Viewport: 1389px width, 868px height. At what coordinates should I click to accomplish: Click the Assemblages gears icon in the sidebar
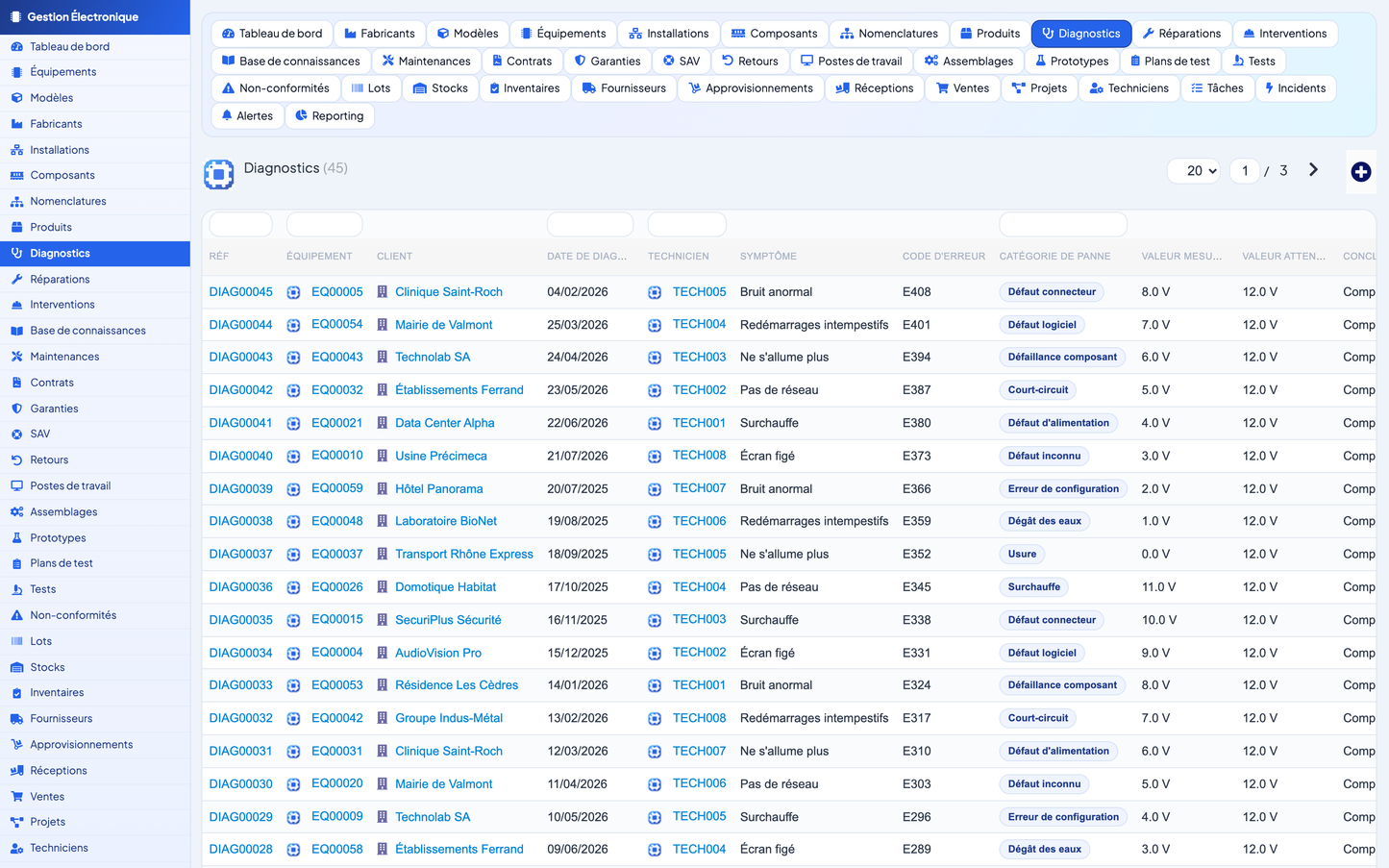pos(16,512)
